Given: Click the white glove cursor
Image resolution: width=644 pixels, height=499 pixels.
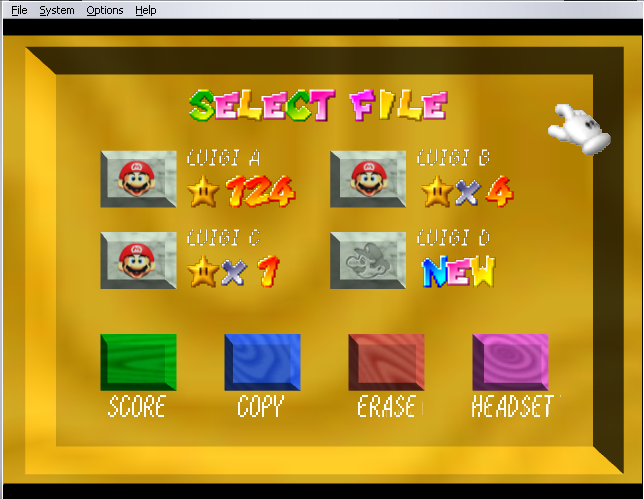Looking at the screenshot, I should coord(579,129).
